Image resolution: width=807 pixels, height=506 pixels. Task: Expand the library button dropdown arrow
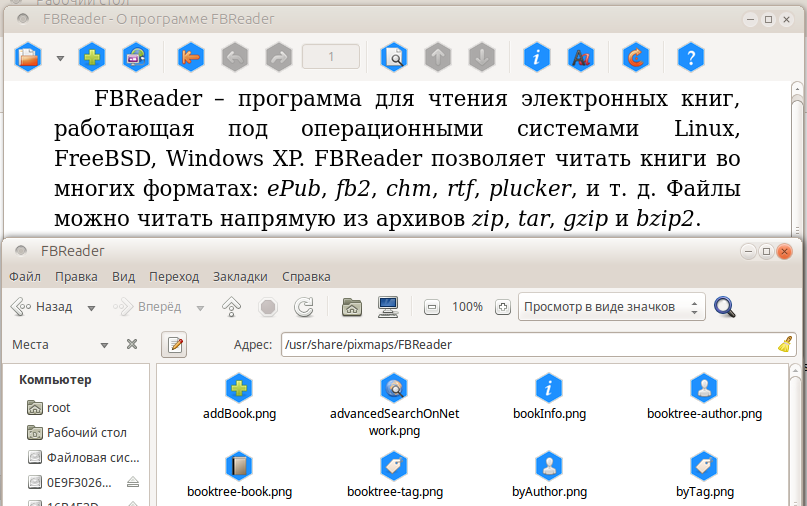[x=60, y=58]
